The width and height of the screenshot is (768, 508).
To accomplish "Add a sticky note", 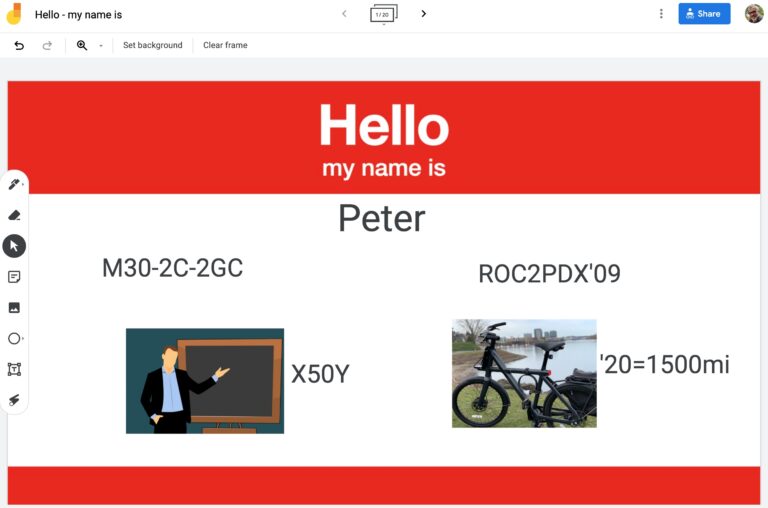I will pos(14,277).
